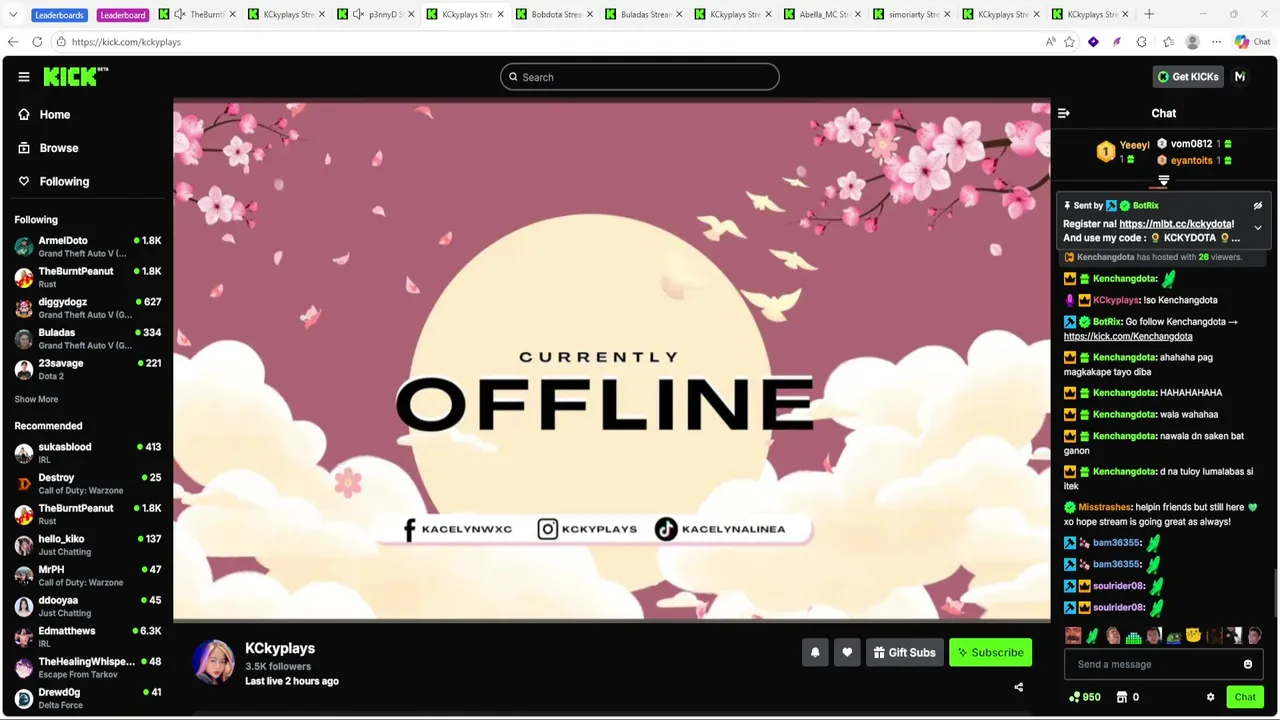The image size is (1280, 720).
Task: Click the green Chat send button
Action: click(1245, 697)
